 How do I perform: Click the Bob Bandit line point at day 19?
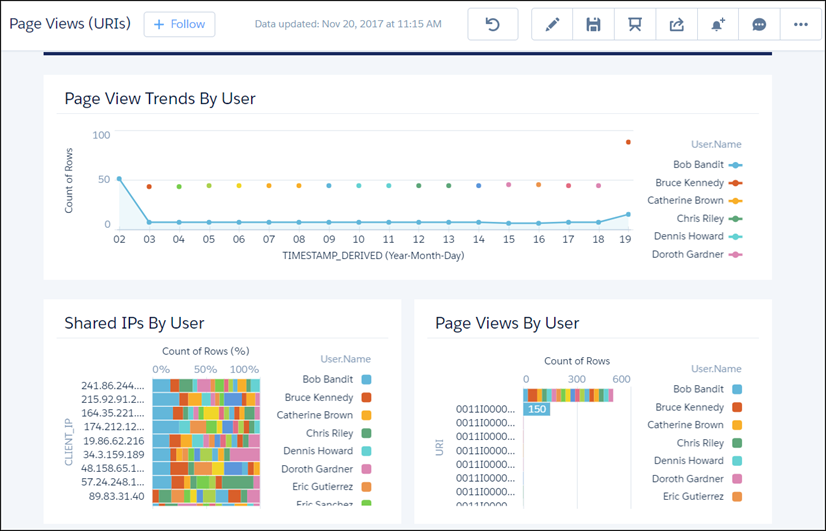(628, 214)
